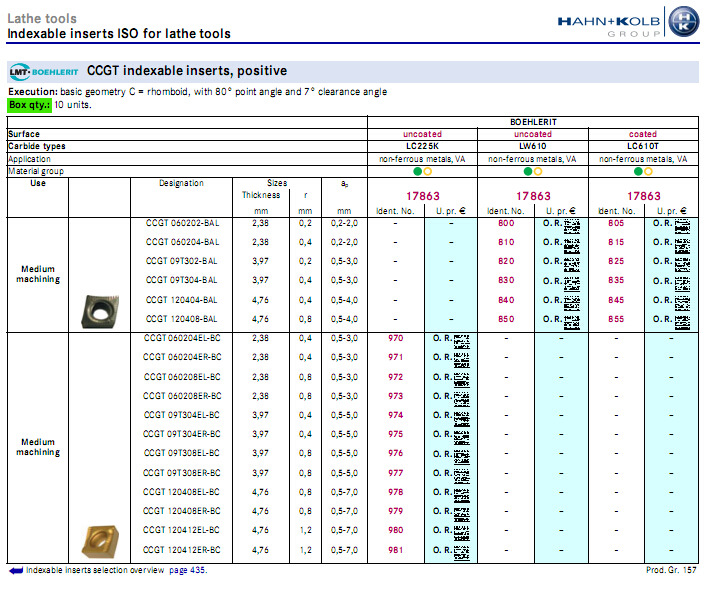Click the yellow material ring under LW610

538,171
